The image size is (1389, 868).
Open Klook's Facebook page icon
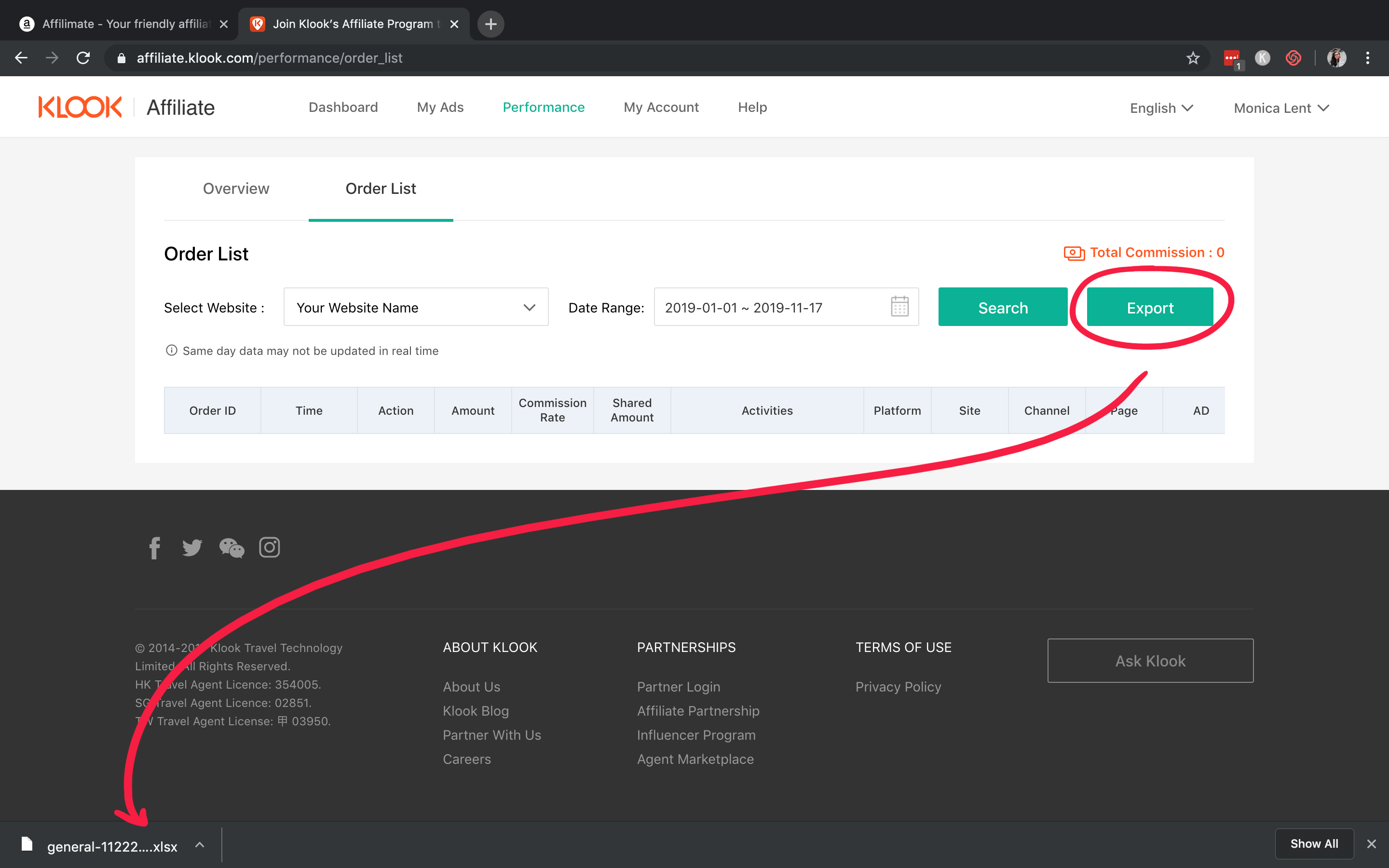[154, 548]
